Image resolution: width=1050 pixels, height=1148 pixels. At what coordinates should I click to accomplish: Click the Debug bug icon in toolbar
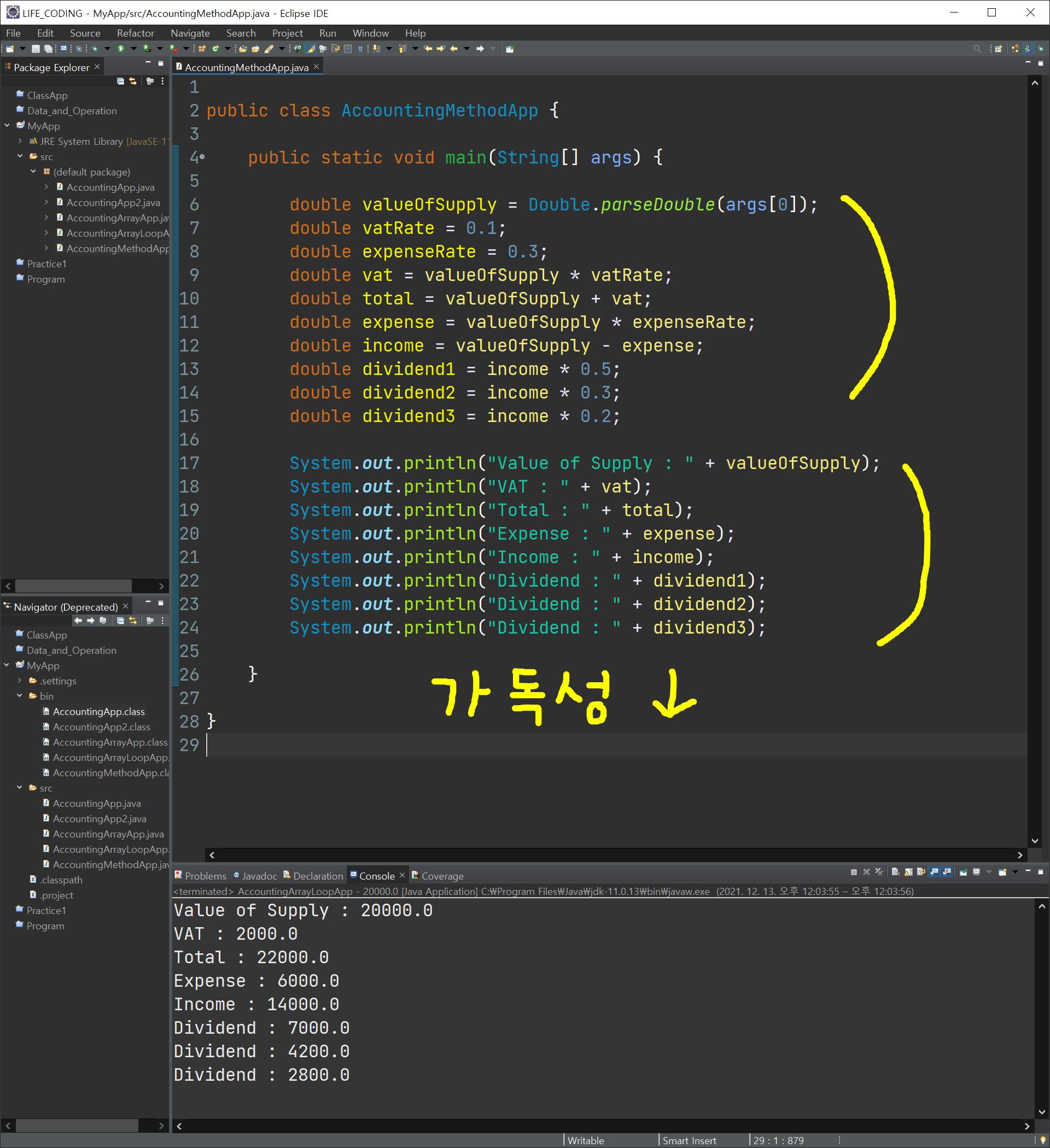pyautogui.click(x=95, y=49)
